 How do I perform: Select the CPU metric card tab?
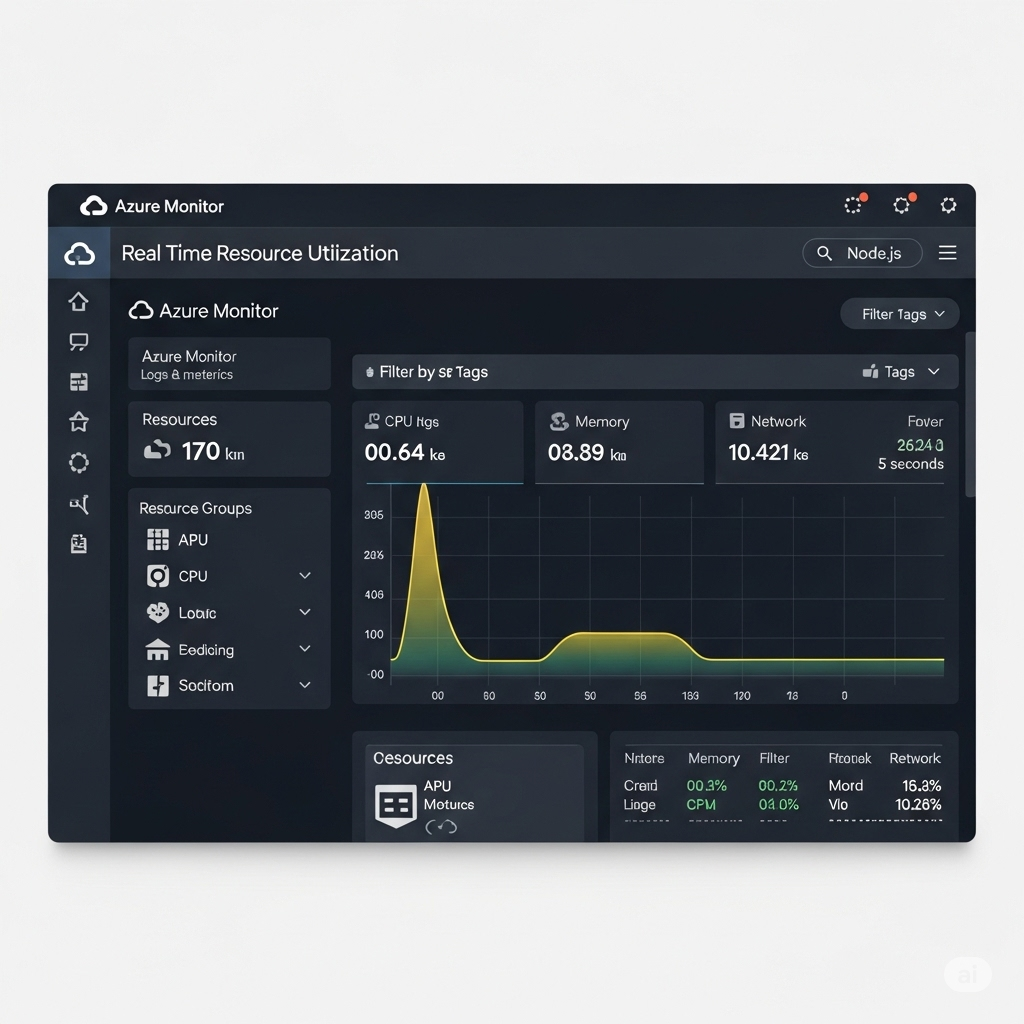click(x=438, y=442)
